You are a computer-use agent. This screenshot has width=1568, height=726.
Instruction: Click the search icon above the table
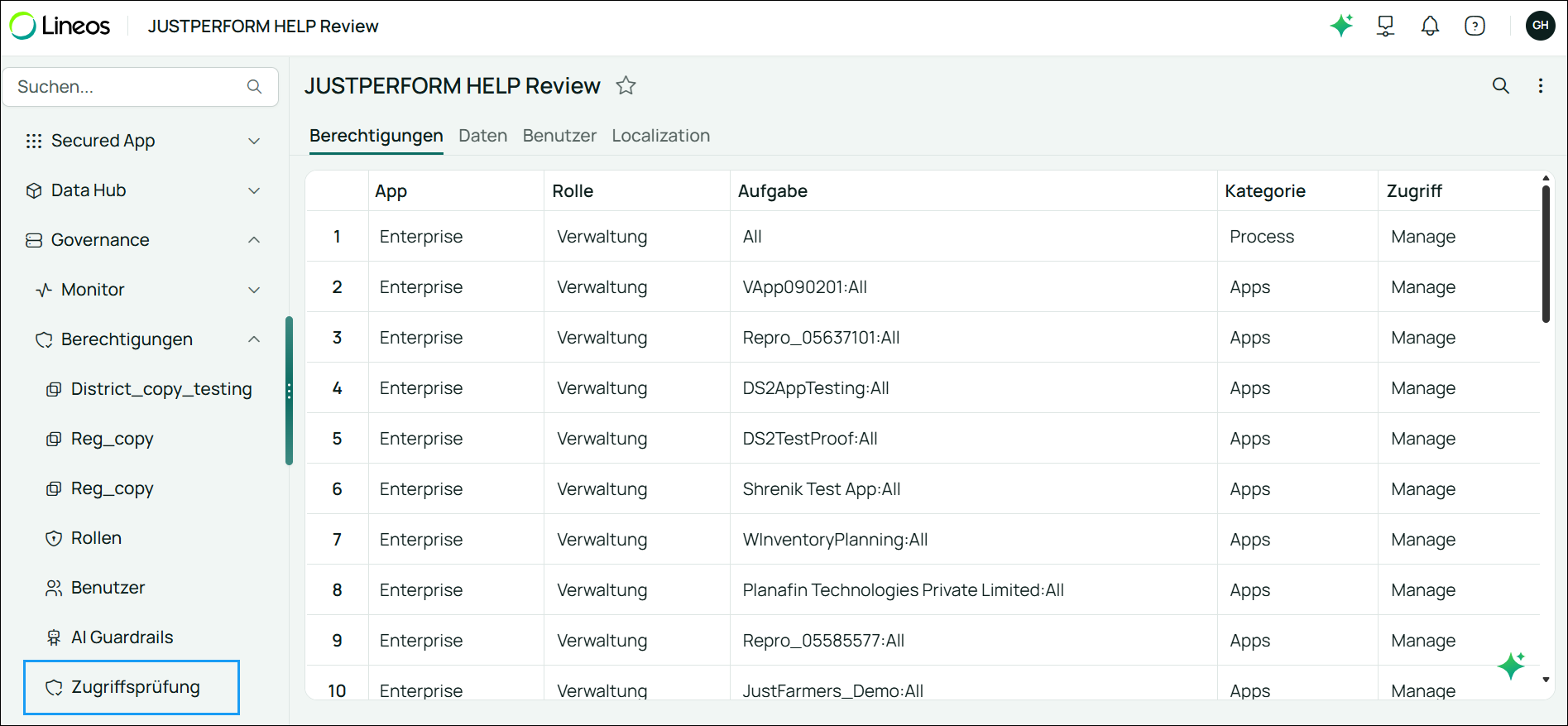click(1500, 85)
